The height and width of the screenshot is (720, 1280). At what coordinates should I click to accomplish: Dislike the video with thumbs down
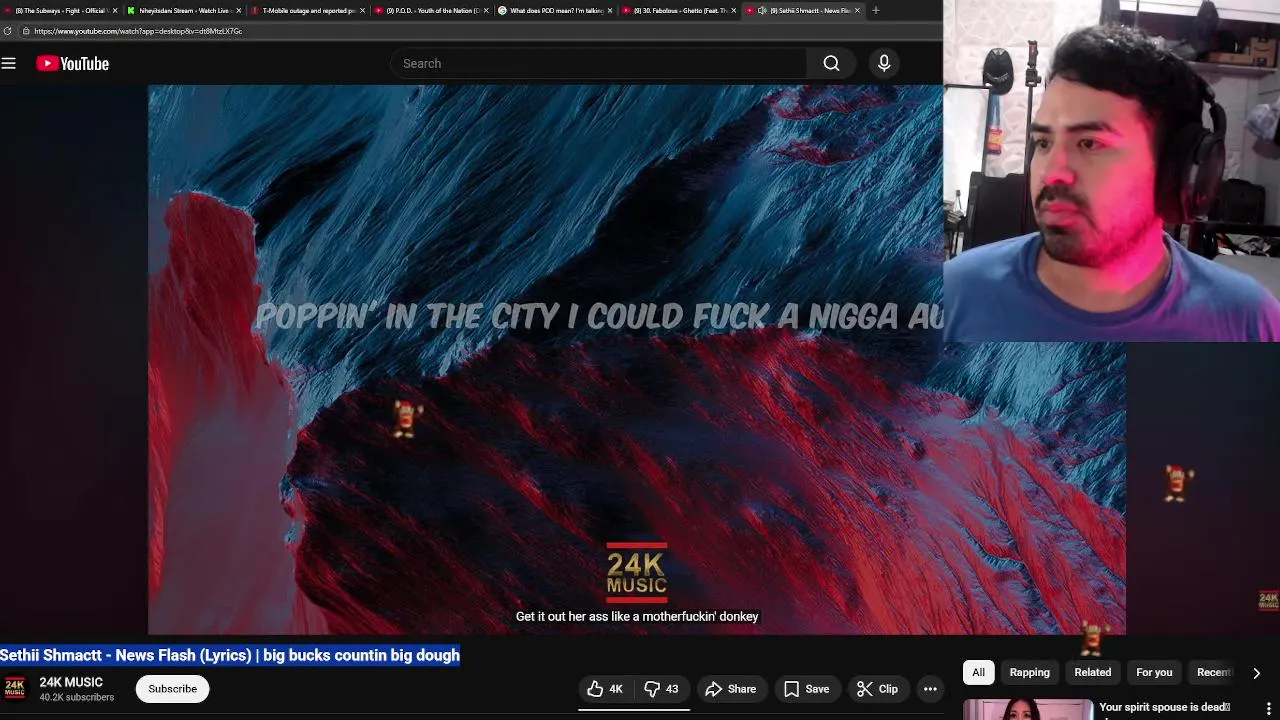click(661, 689)
